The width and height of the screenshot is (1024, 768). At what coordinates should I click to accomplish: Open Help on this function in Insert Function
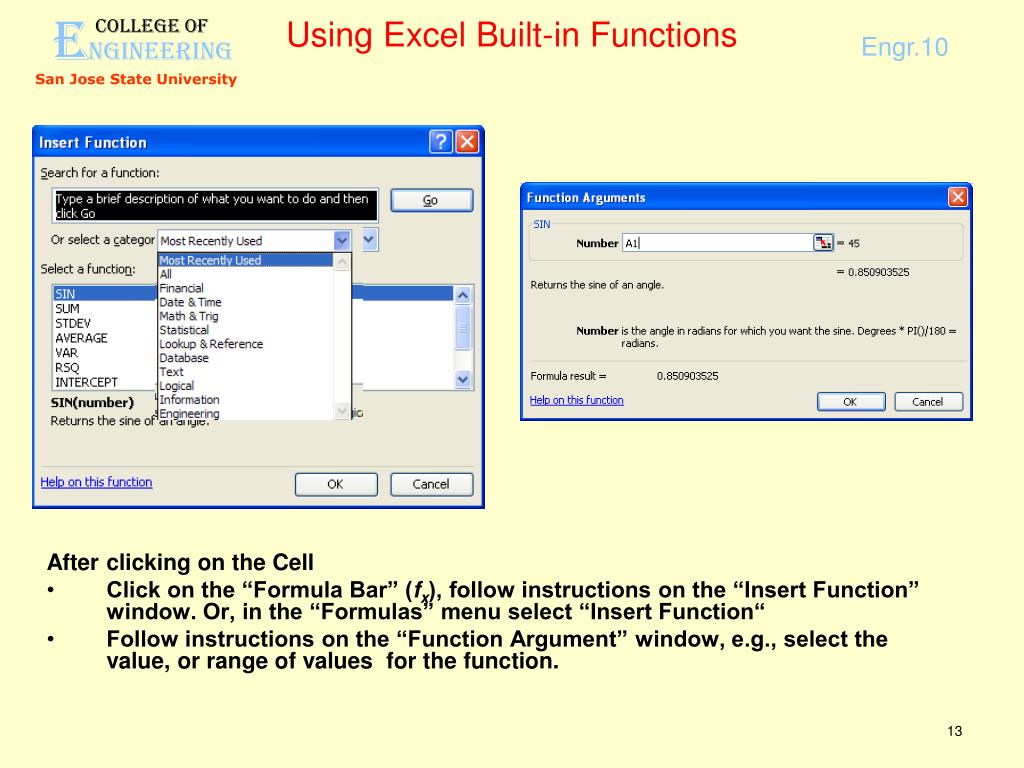coord(96,482)
